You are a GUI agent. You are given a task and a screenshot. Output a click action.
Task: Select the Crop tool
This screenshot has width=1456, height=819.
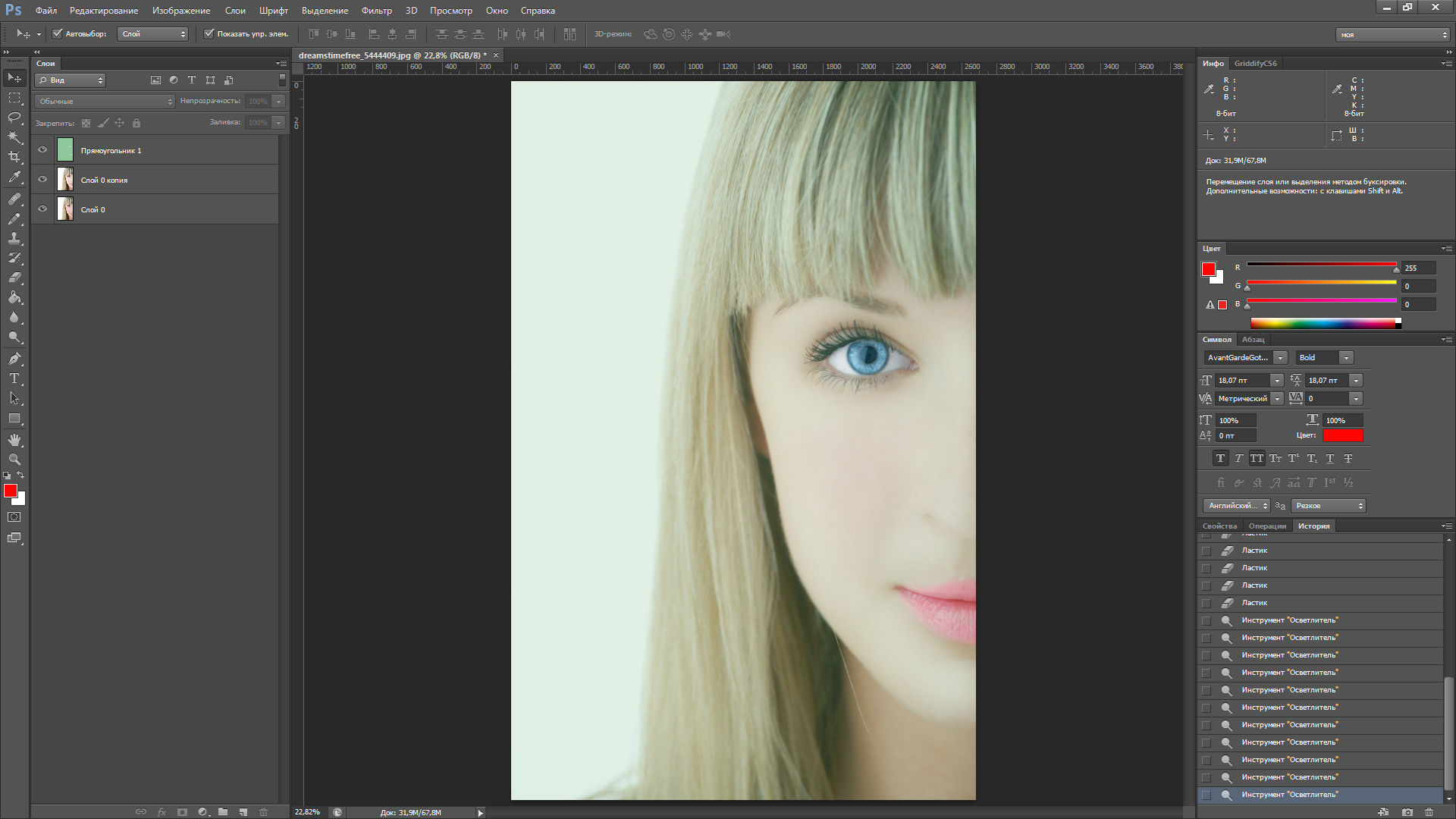tap(14, 157)
